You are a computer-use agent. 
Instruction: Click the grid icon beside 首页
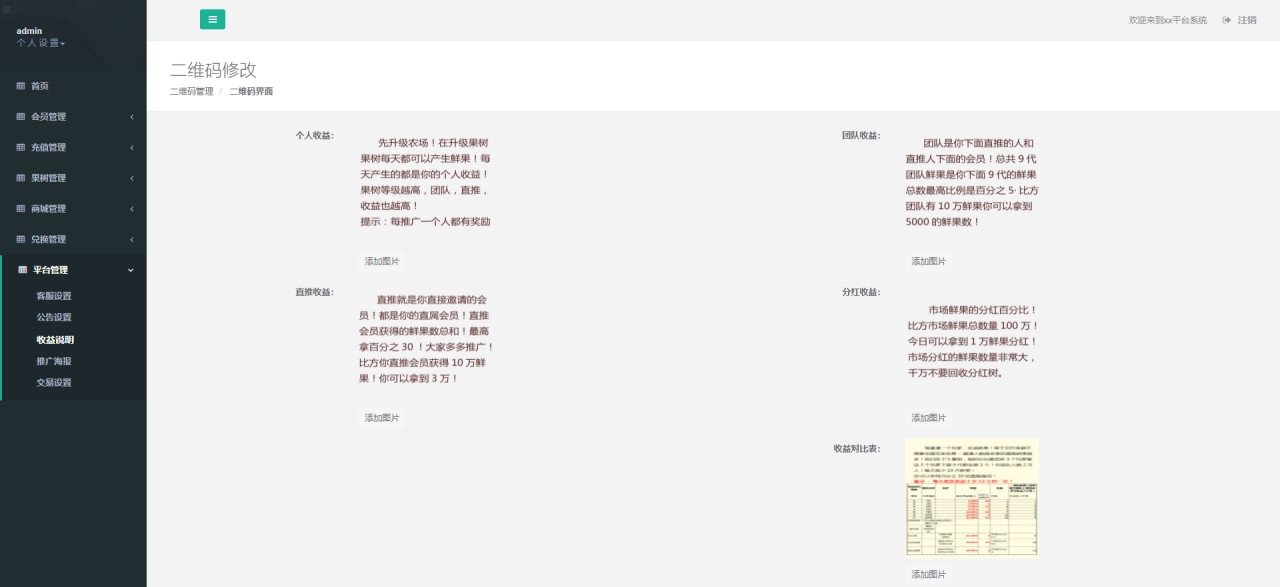(21, 86)
